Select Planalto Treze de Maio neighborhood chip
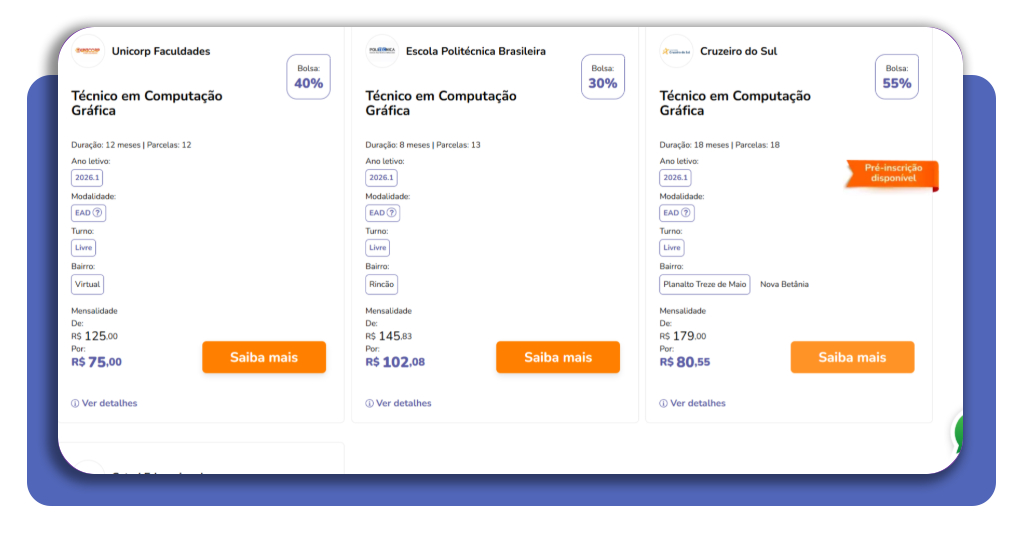The width and height of the screenshot is (1024, 536). [x=705, y=285]
